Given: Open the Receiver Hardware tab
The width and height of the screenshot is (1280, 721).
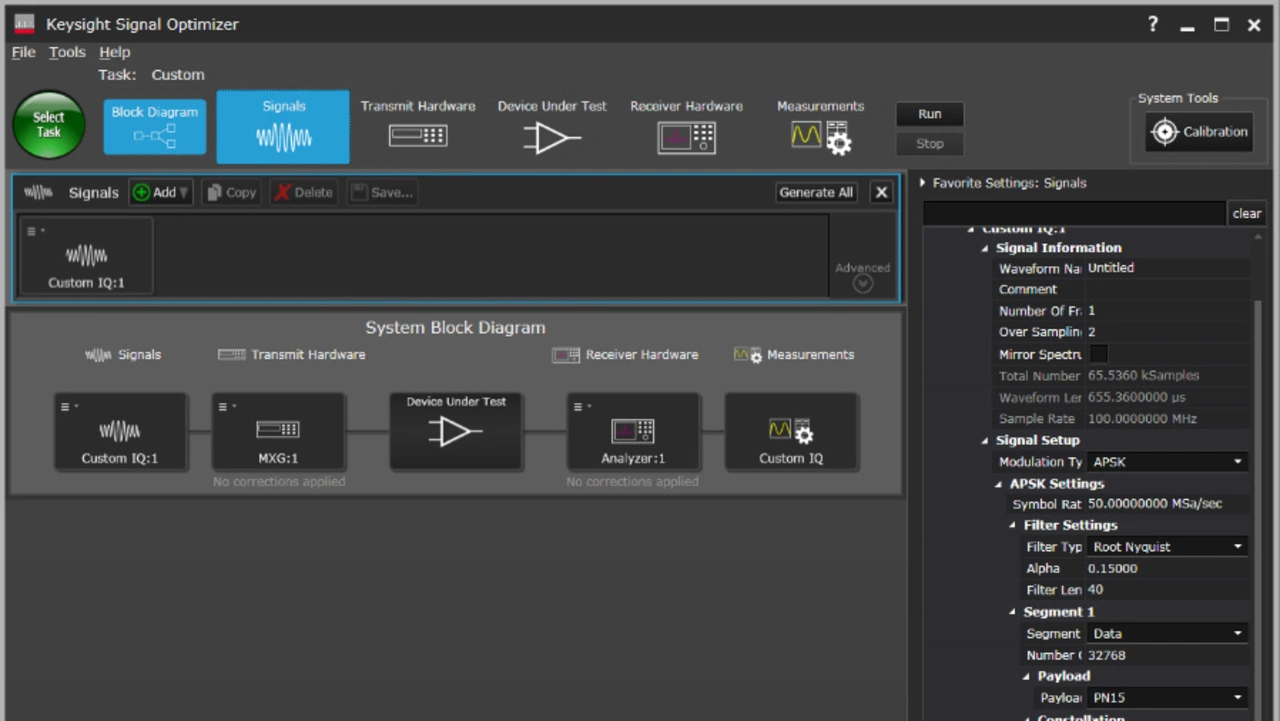Looking at the screenshot, I should pyautogui.click(x=686, y=126).
